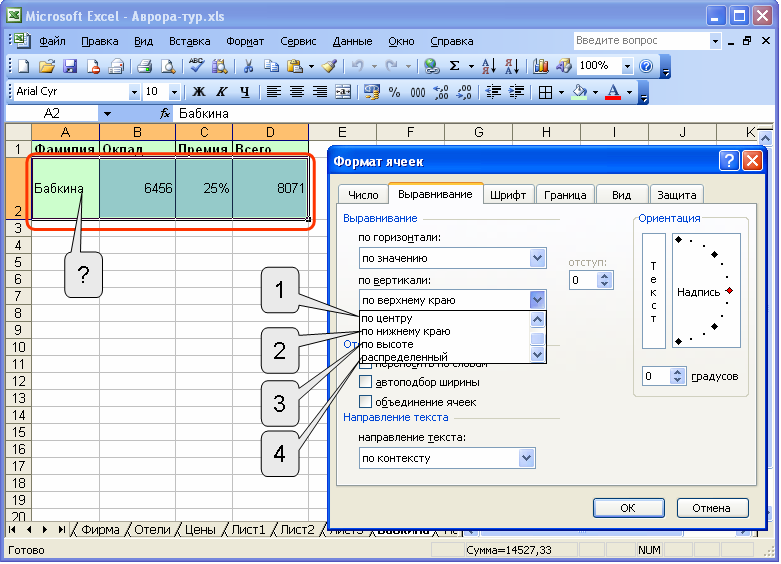
Task: Align cell text to the left
Action: point(273,92)
